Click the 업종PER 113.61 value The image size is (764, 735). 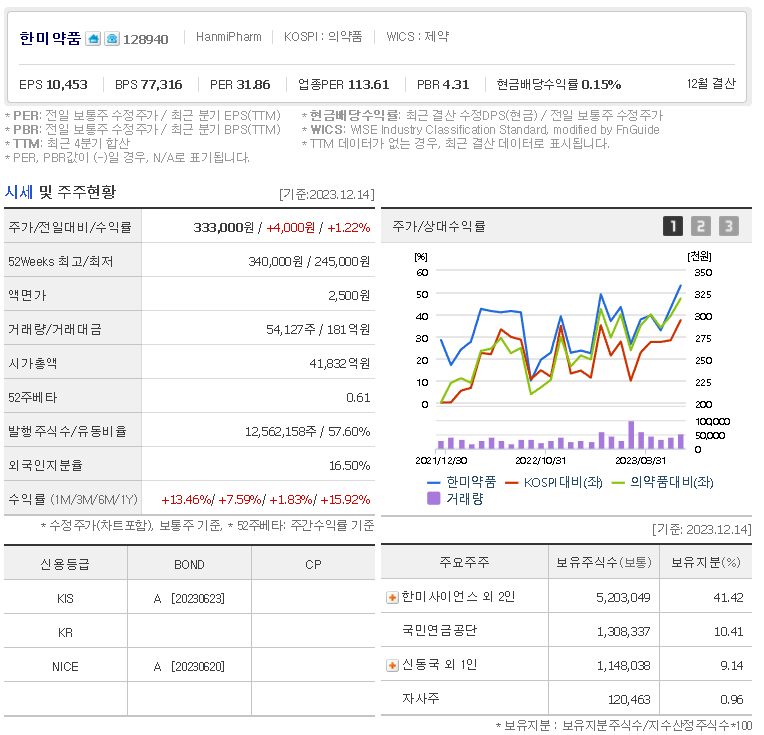coord(344,84)
